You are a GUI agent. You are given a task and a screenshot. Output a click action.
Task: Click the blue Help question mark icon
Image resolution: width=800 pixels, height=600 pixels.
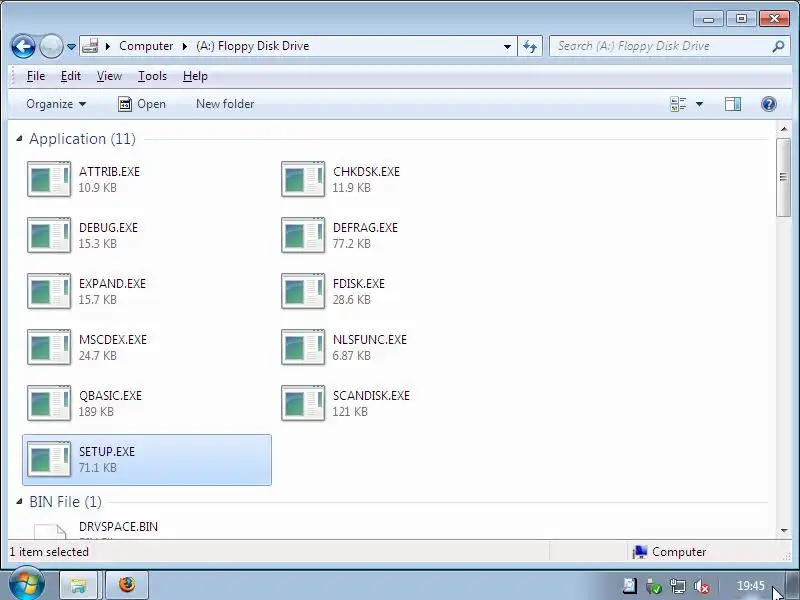tap(768, 104)
